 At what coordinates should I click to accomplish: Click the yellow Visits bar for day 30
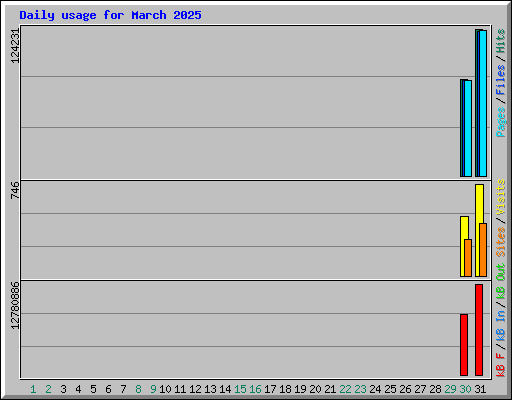tap(463, 246)
